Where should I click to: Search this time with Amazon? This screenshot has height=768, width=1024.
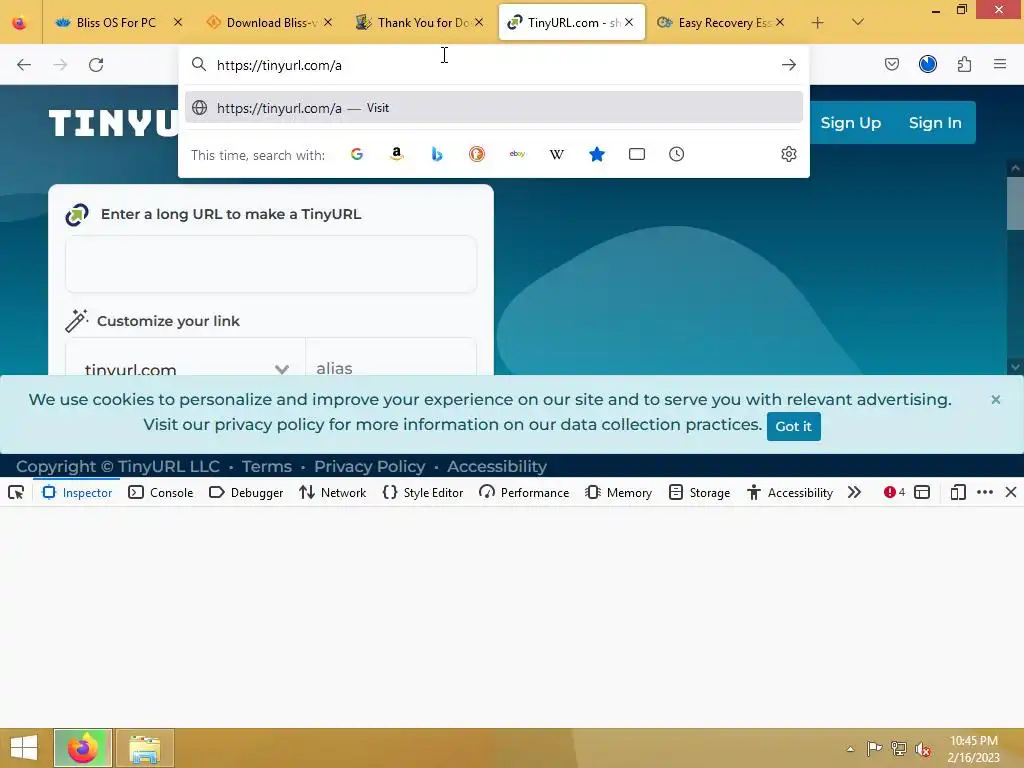coord(396,154)
